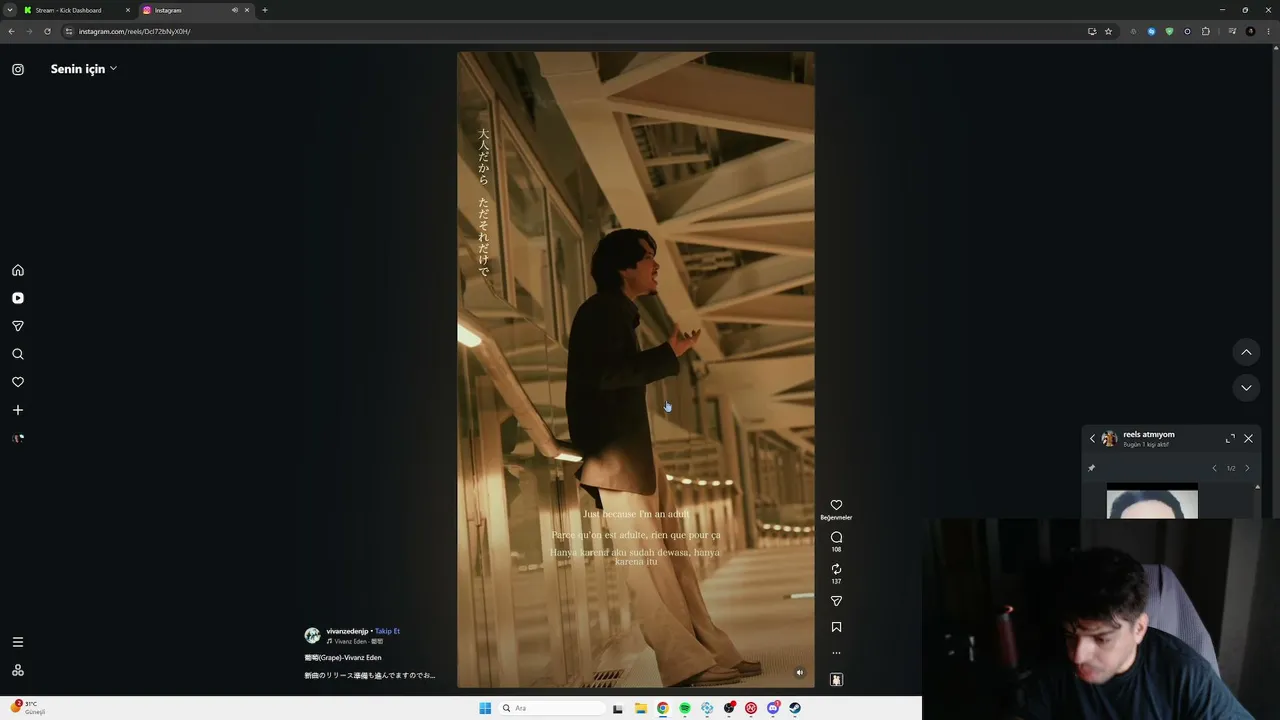Click the address bar URL
Viewport: 1280px width, 720px height.
pos(135,31)
